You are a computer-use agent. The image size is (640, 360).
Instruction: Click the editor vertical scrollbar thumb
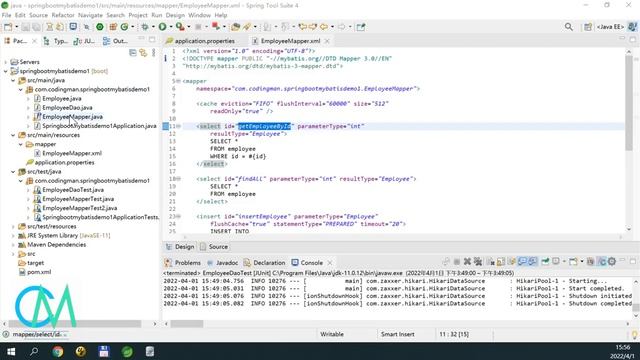point(629,102)
